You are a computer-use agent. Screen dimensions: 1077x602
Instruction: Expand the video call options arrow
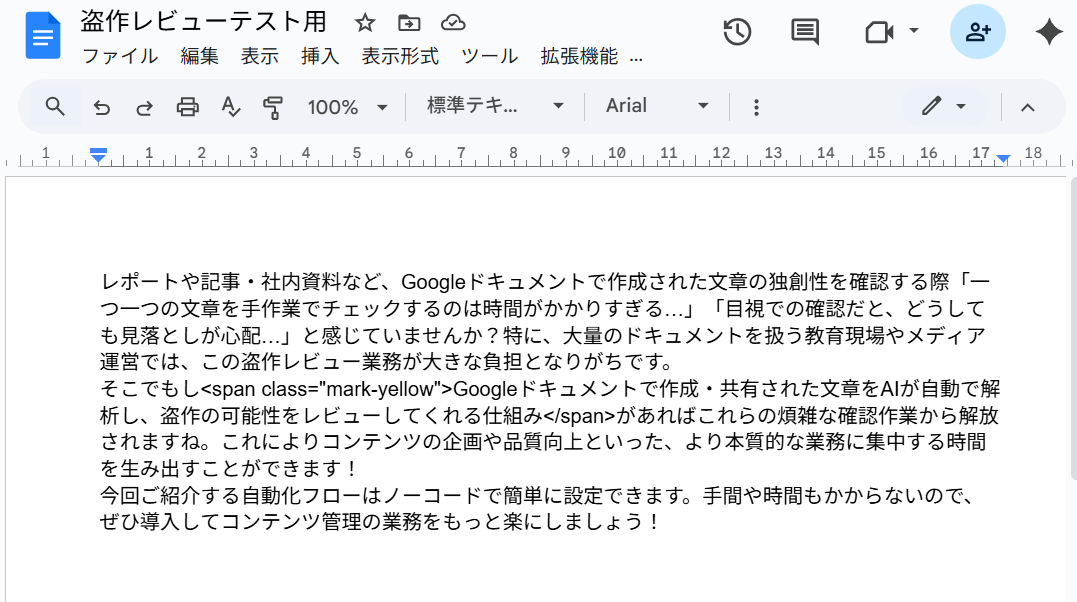[914, 30]
